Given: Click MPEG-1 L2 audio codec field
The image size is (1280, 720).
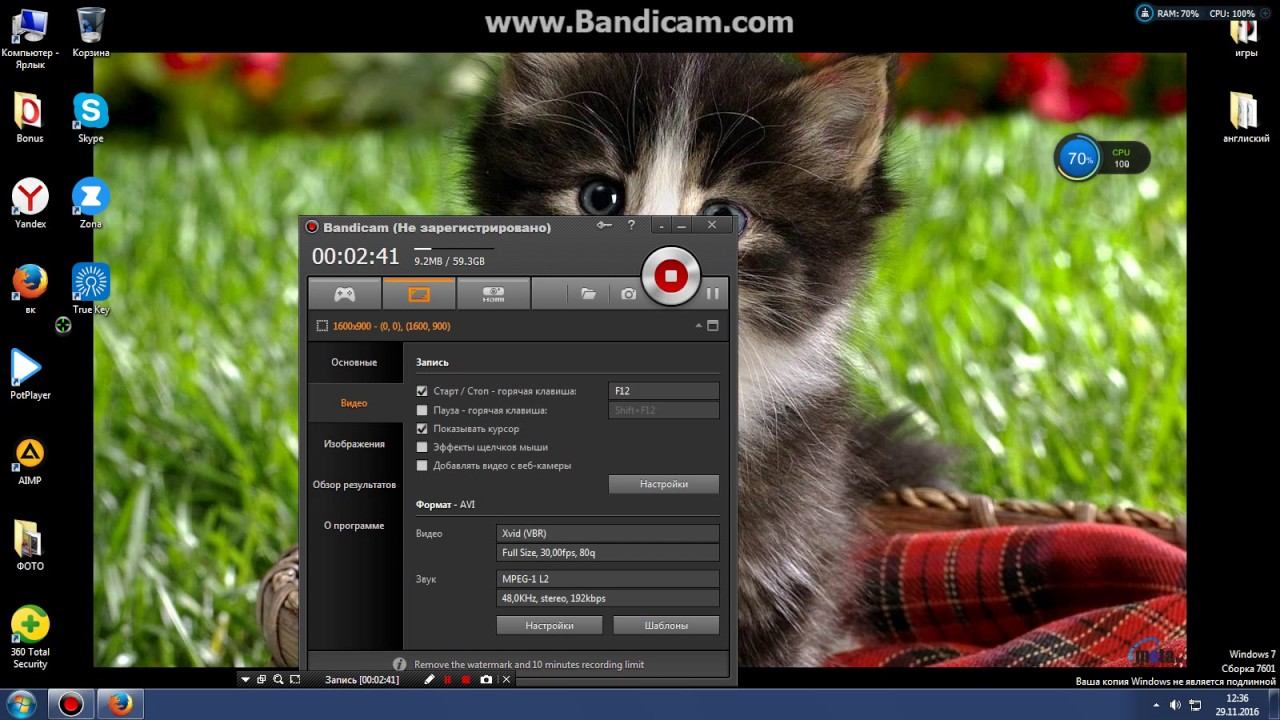Looking at the screenshot, I should pos(608,579).
